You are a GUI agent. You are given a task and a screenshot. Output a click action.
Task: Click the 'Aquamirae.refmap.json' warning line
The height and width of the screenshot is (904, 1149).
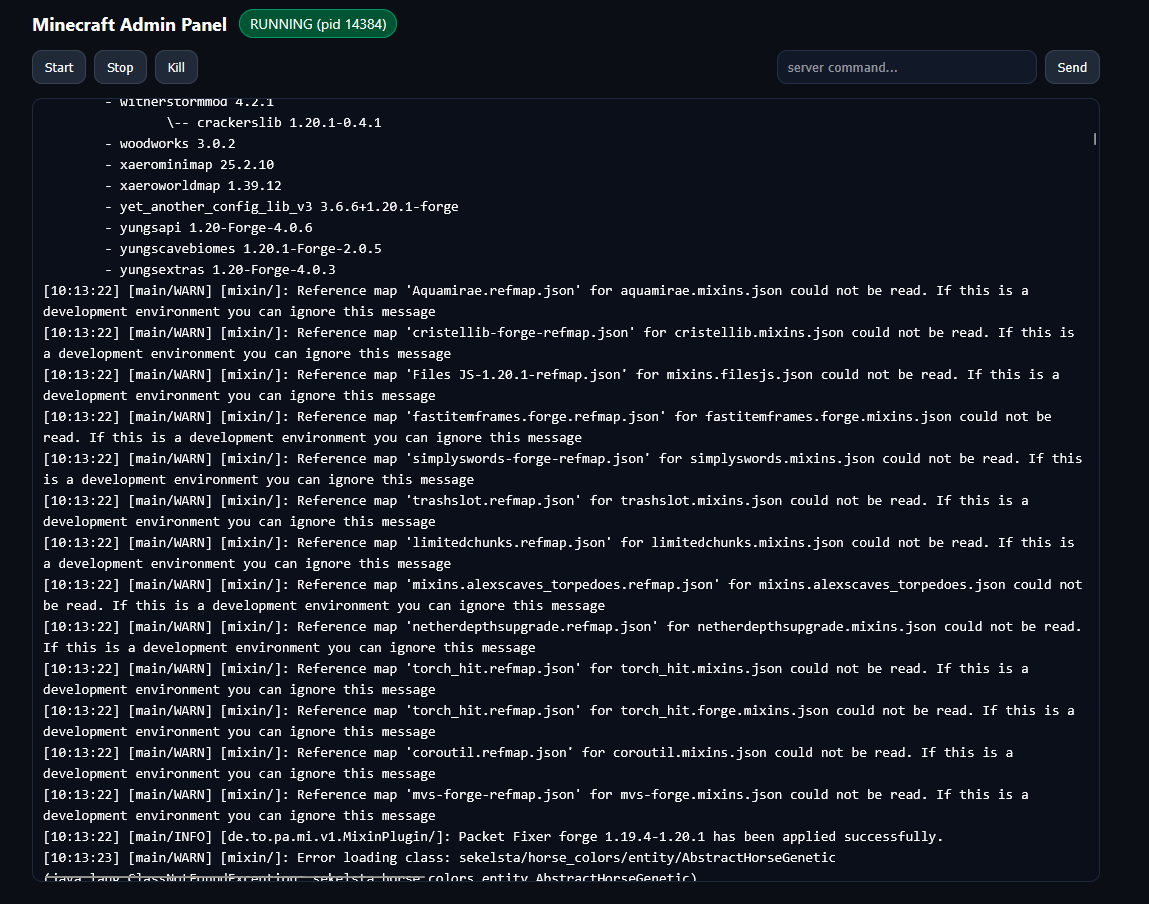[536, 301]
